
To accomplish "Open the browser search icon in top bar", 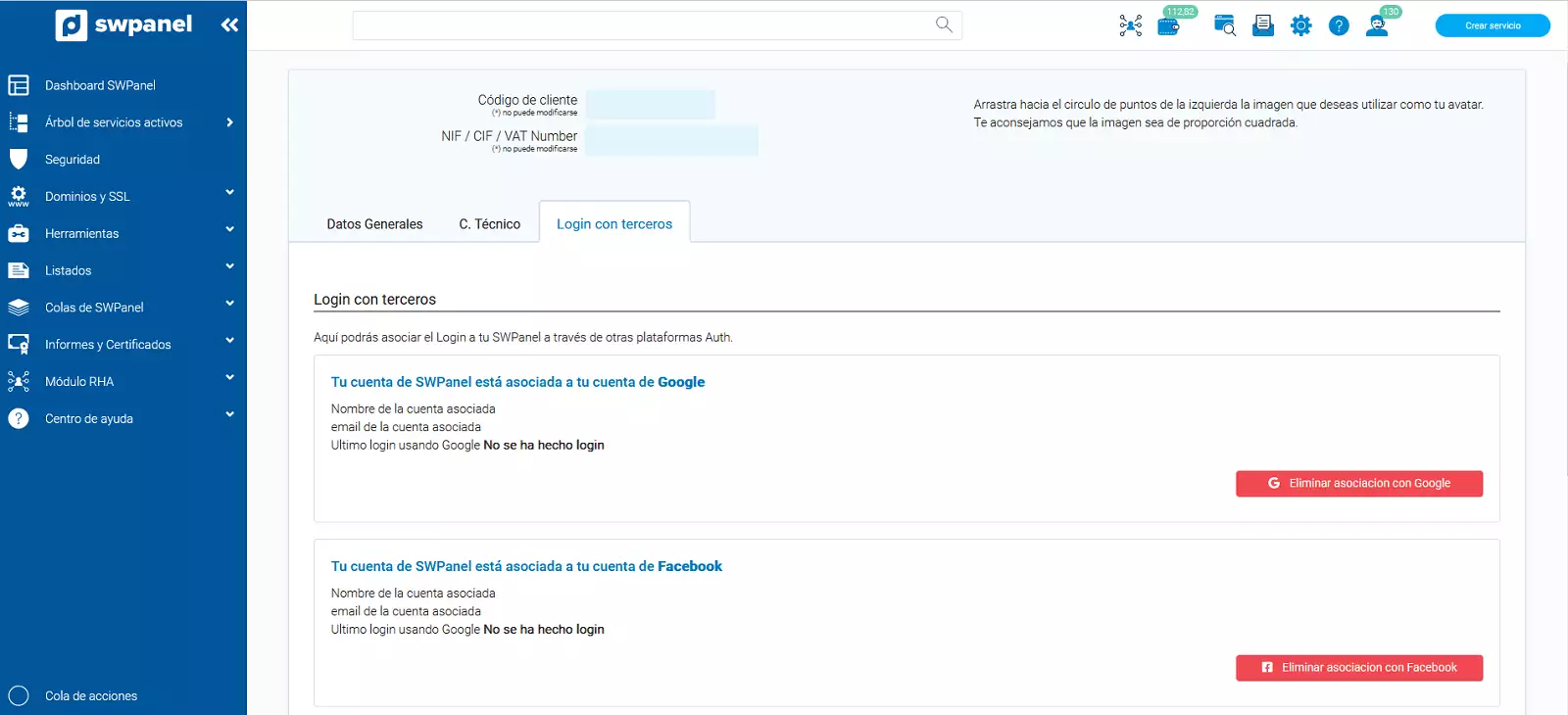I will coord(1224,25).
